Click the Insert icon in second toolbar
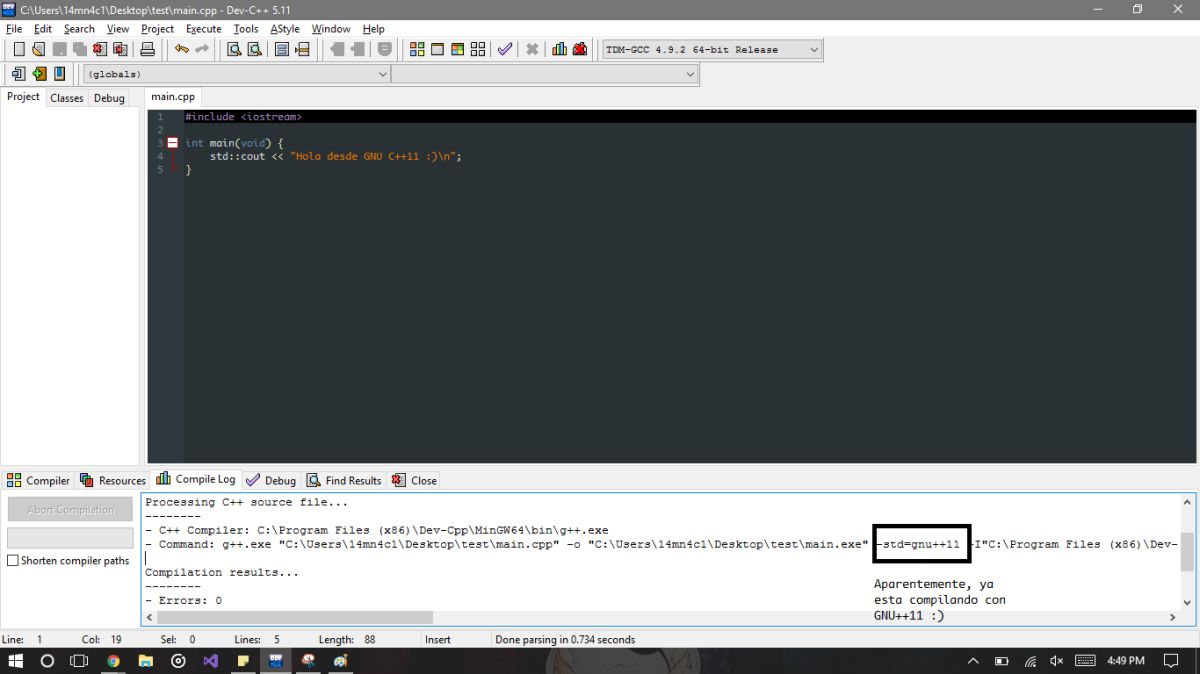This screenshot has width=1200, height=674. click(x=18, y=74)
